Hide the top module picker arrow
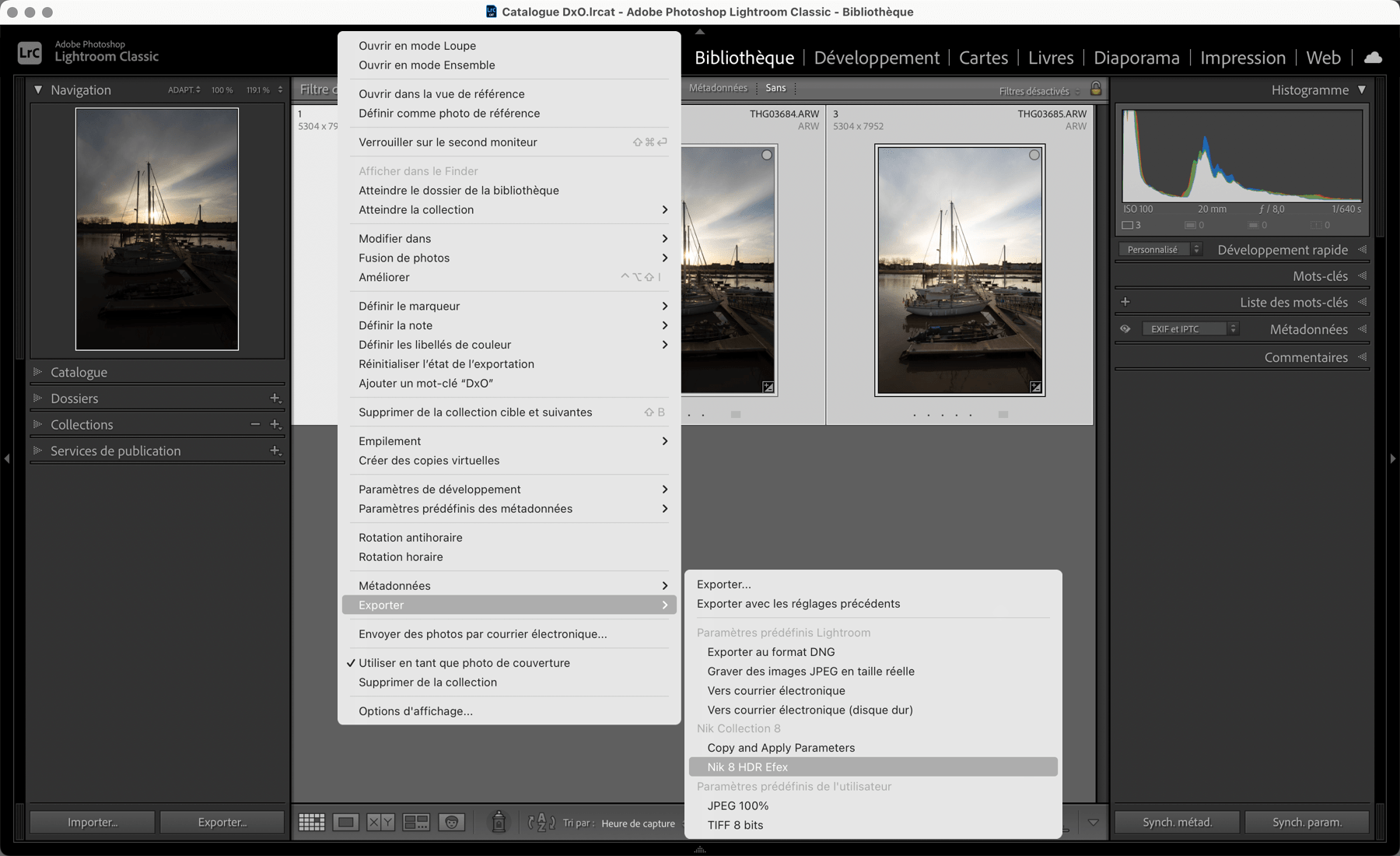Viewport: 1400px width, 856px height. [x=700, y=31]
